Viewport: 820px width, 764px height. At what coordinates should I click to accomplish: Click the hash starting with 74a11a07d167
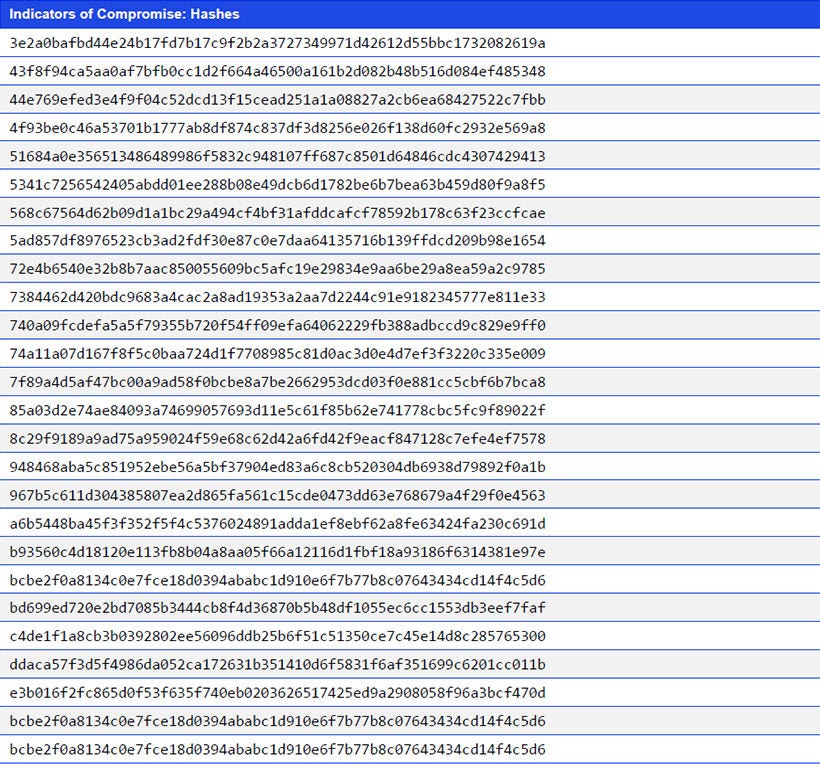(x=278, y=354)
